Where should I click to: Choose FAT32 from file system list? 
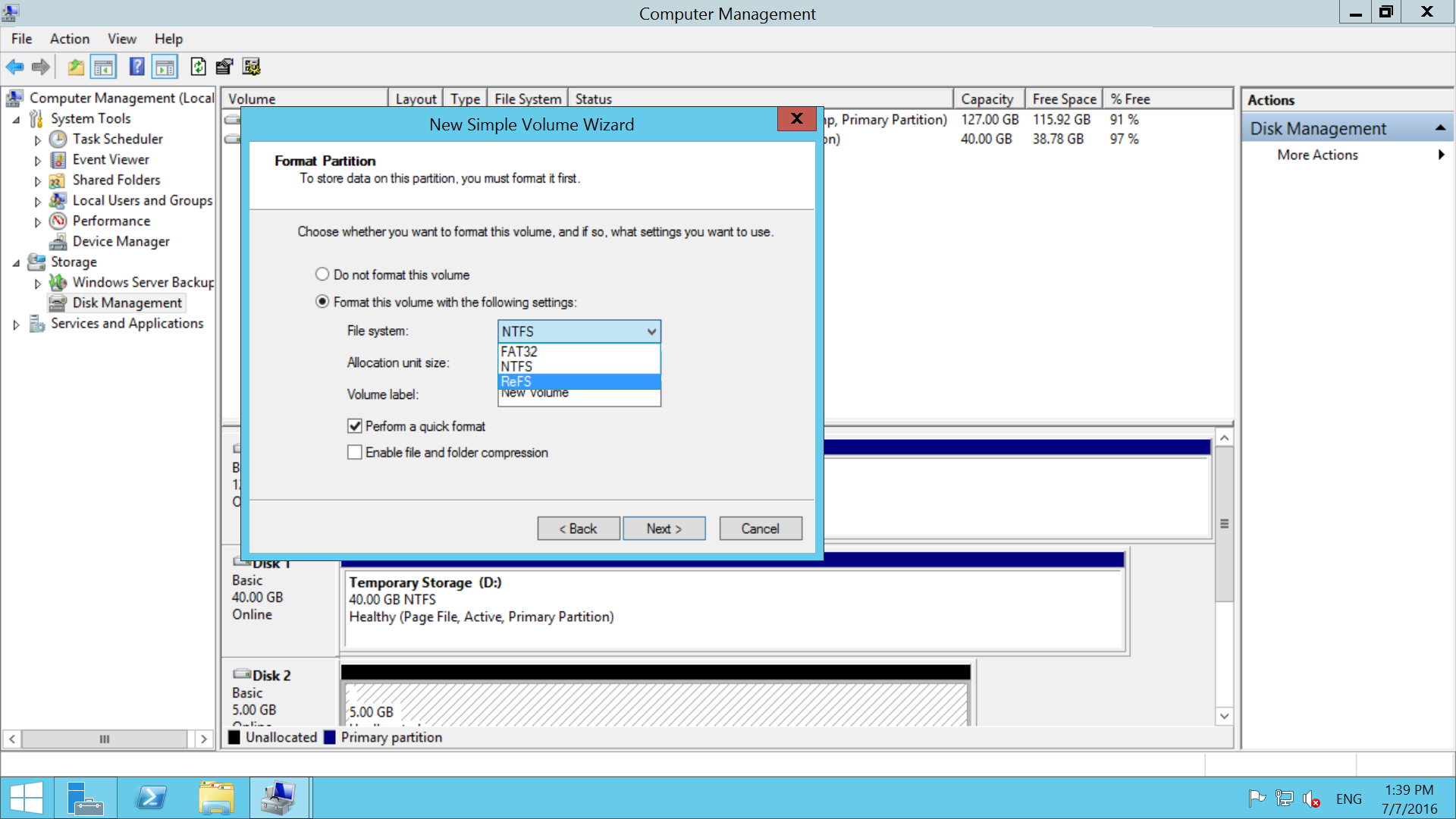click(579, 352)
